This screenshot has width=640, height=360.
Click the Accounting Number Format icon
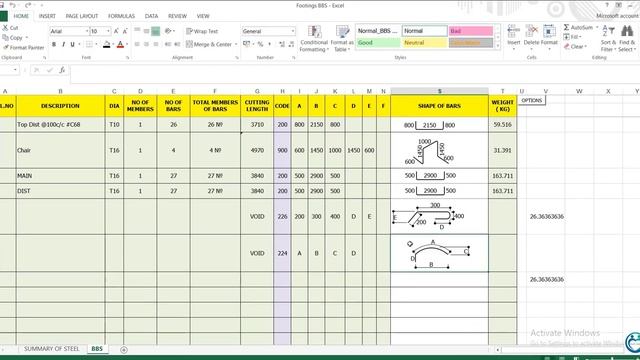(246, 44)
